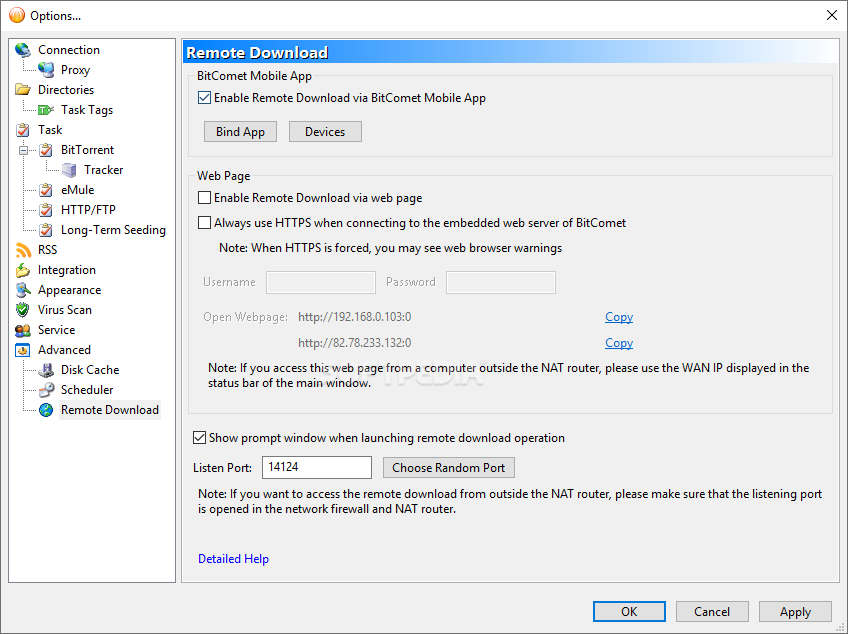Click the Long-Term Seeding clipboard icon

click(x=46, y=230)
